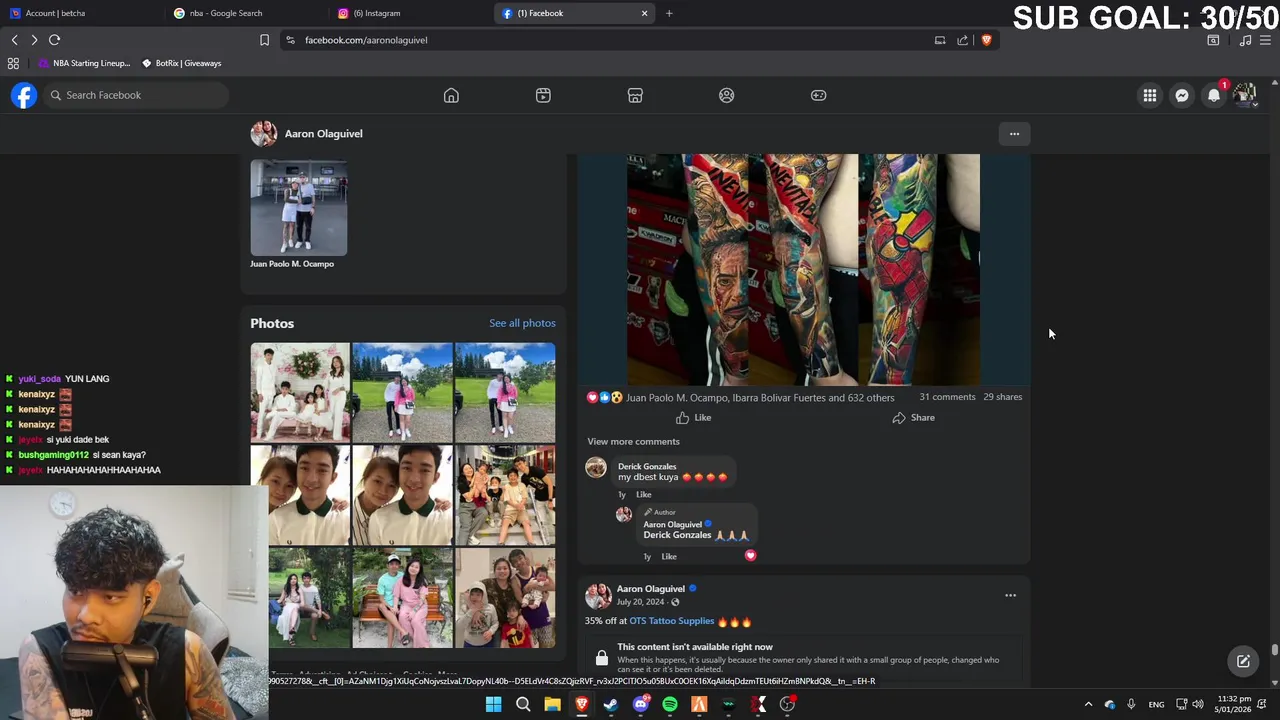Open first family photo in white outfits
Viewport: 1280px width, 720px height.
point(300,392)
